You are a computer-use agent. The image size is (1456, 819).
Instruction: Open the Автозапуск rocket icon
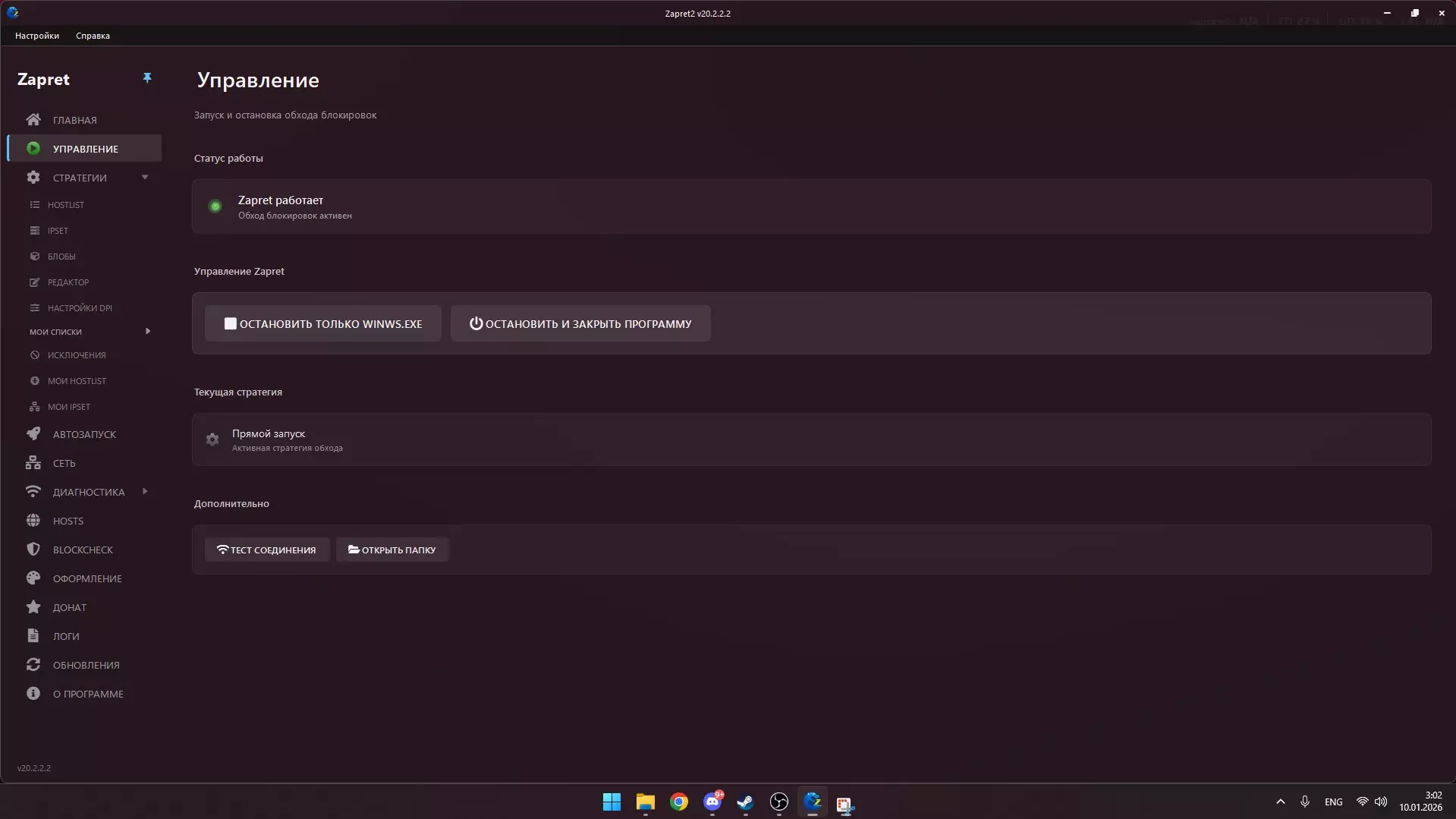pos(33,434)
